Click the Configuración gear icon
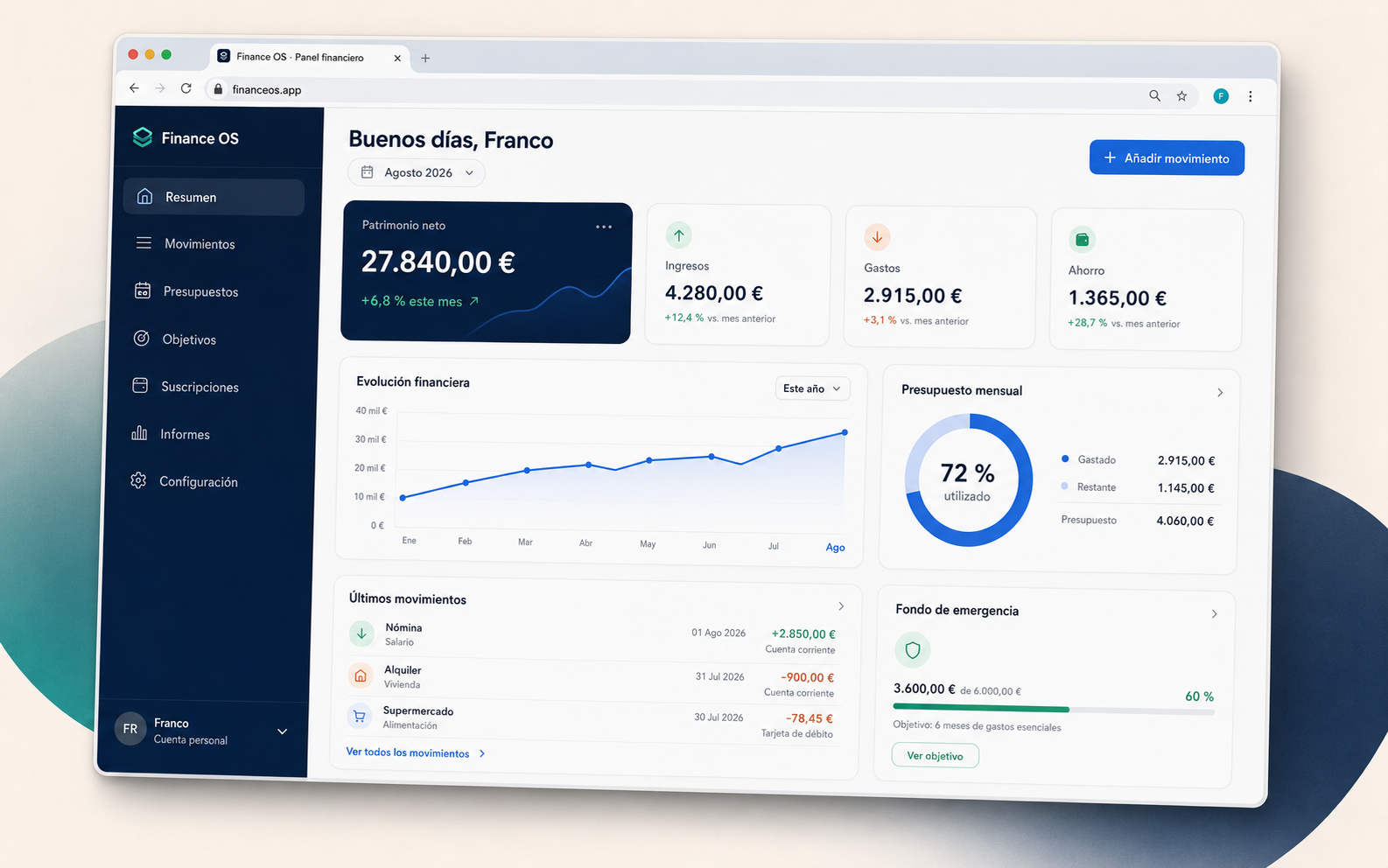Screen dimensions: 1388x868 click(138, 480)
